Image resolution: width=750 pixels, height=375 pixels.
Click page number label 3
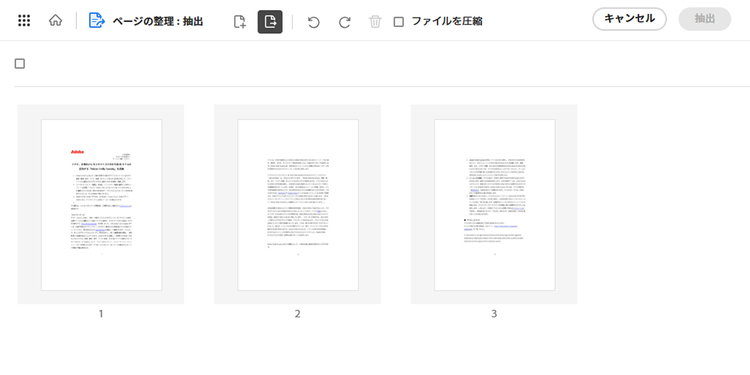click(x=494, y=314)
